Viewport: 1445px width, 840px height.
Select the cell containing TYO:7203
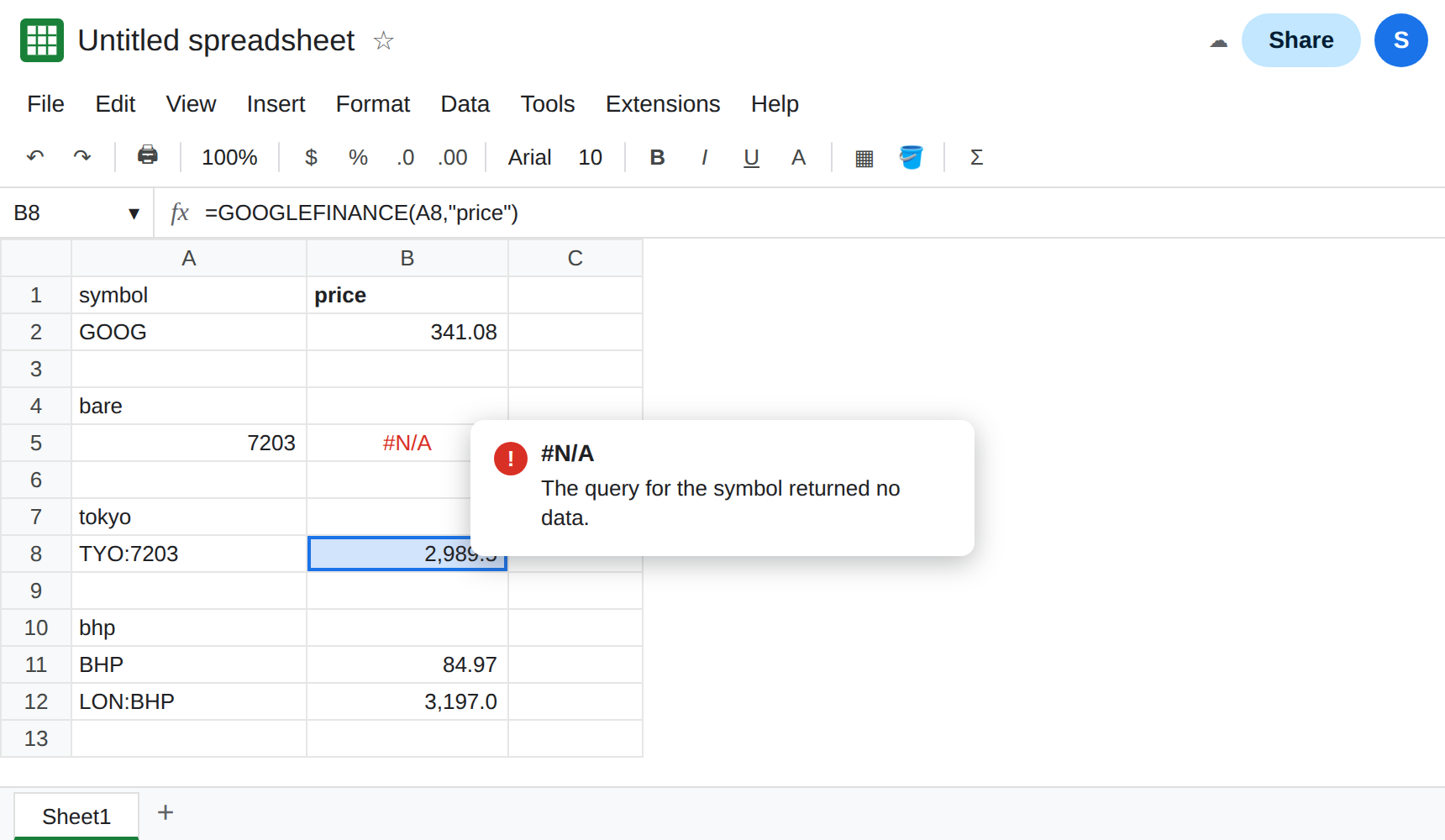[189, 554]
